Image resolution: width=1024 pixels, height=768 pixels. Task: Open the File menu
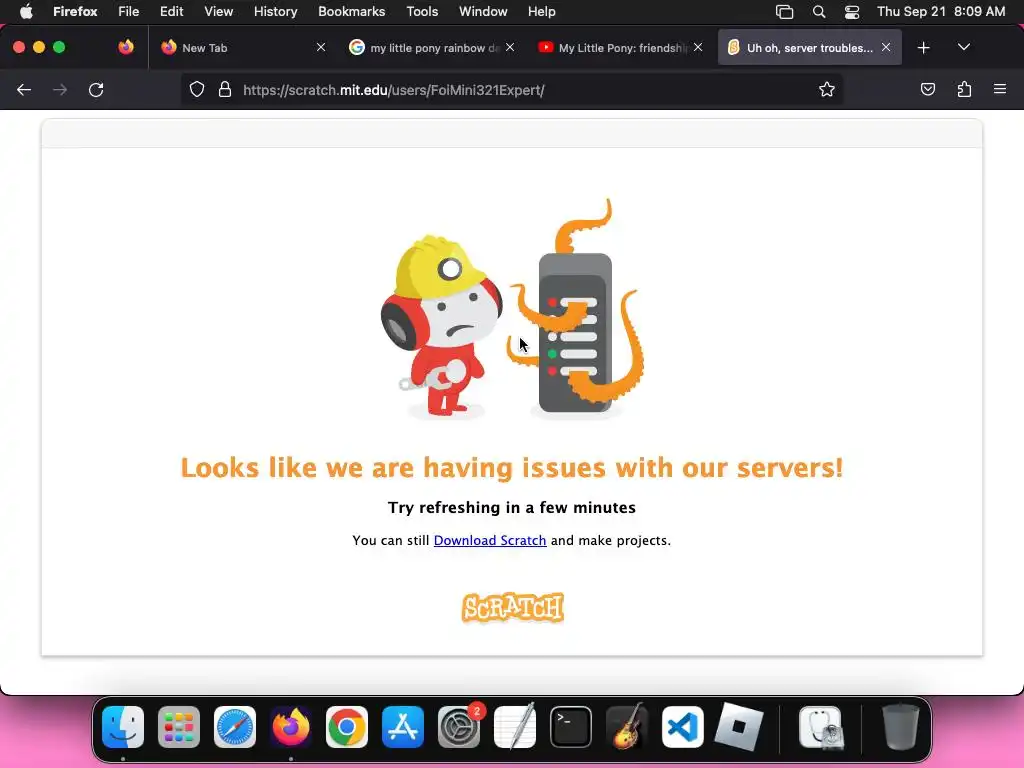pos(129,12)
